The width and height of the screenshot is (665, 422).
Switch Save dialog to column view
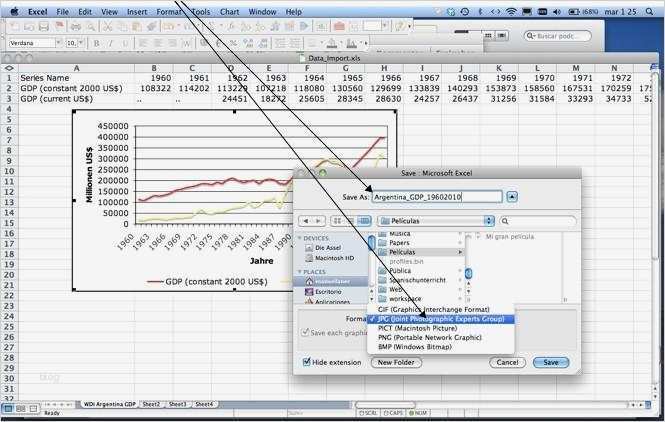[364, 221]
